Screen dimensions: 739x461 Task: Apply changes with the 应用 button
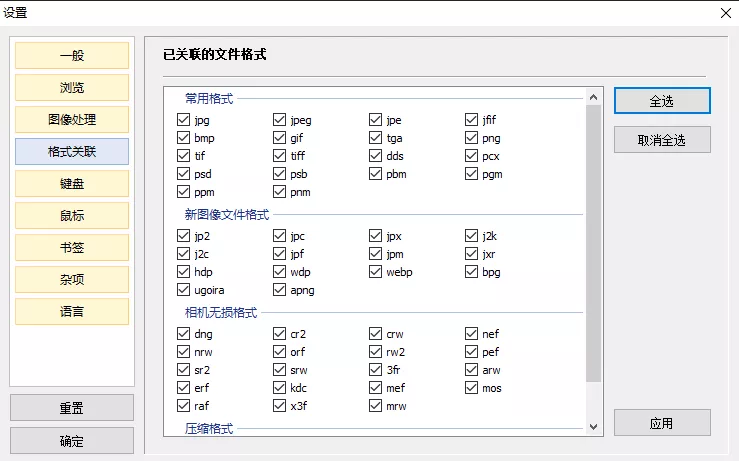(x=662, y=423)
